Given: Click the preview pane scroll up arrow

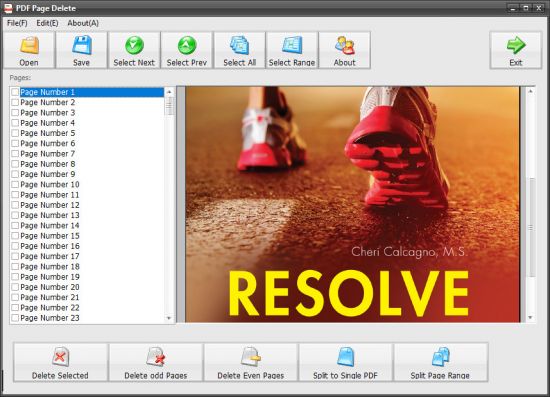Looking at the screenshot, I should click(530, 91).
